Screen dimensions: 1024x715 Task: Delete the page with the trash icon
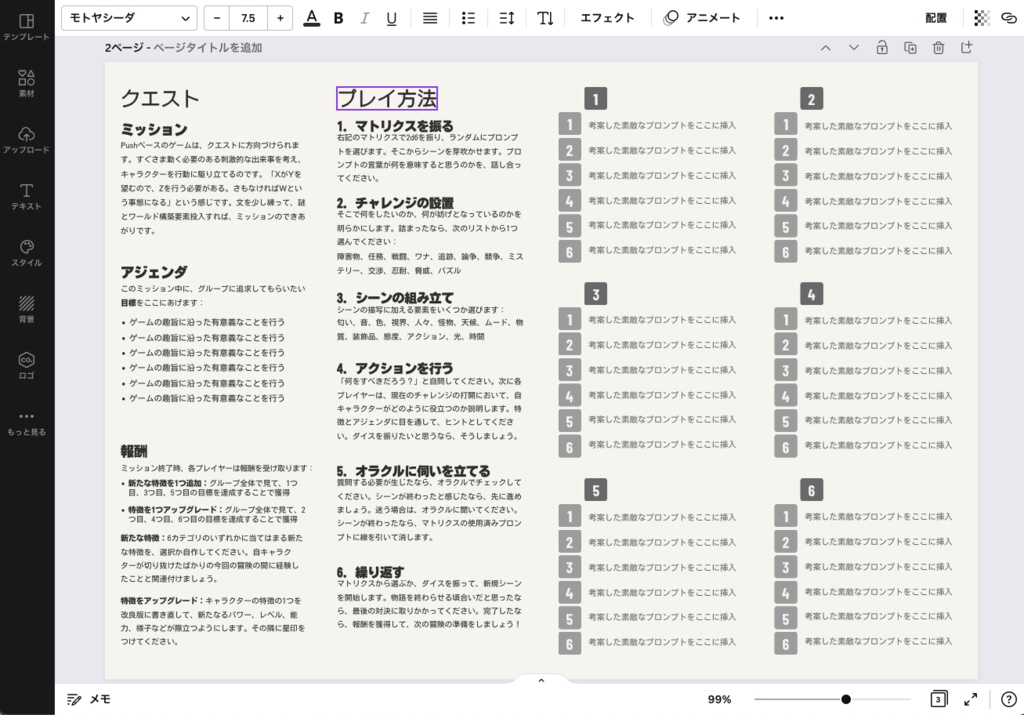(x=937, y=46)
